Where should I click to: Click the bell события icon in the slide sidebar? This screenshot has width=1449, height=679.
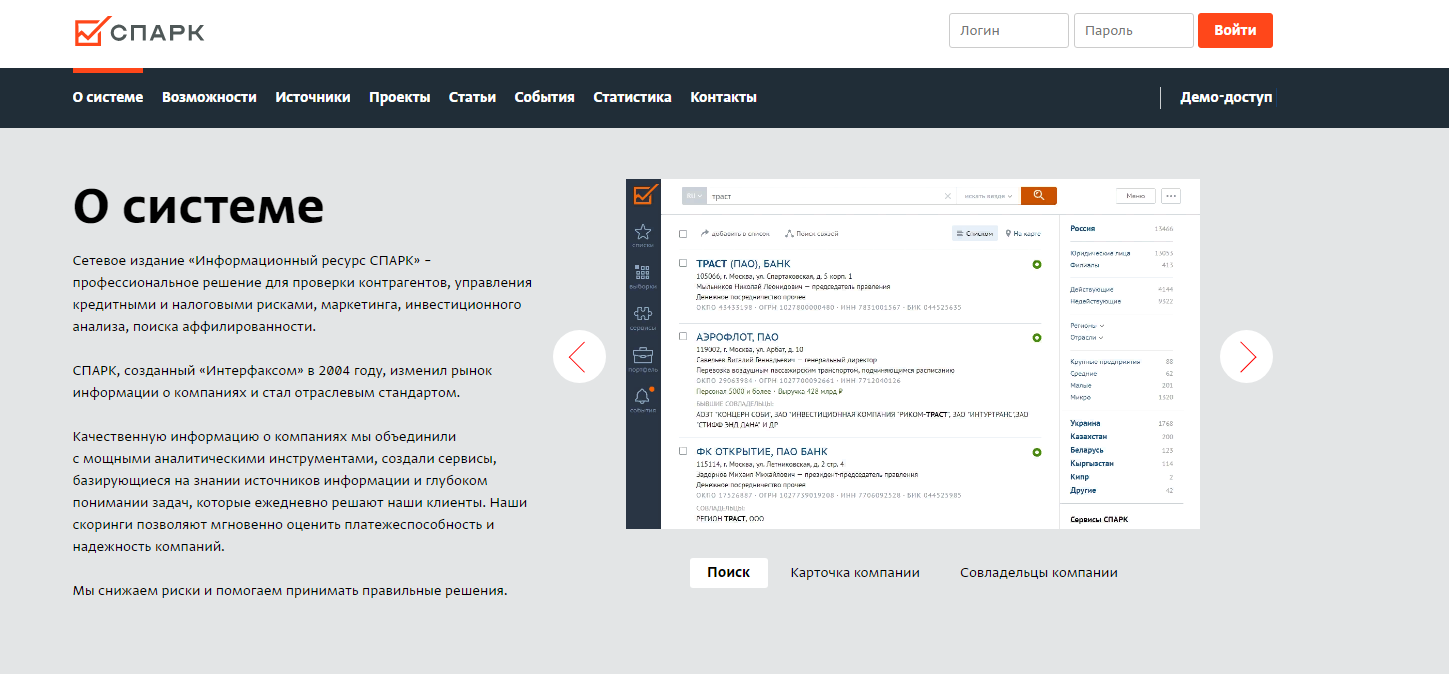pyautogui.click(x=643, y=399)
